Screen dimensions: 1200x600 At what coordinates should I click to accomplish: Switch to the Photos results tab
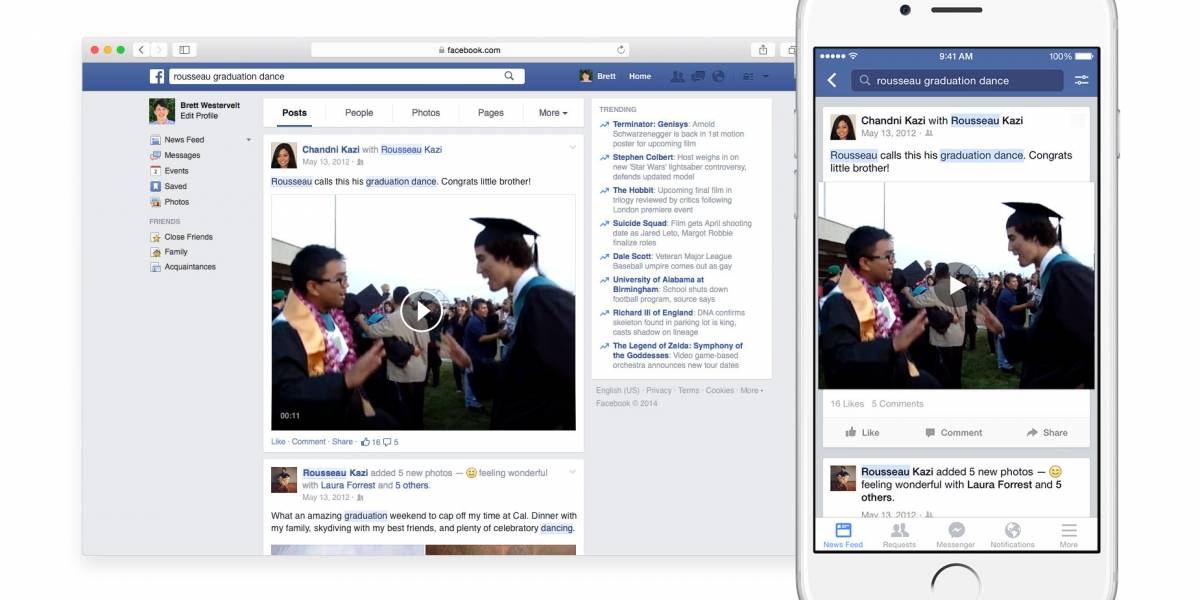[x=426, y=113]
